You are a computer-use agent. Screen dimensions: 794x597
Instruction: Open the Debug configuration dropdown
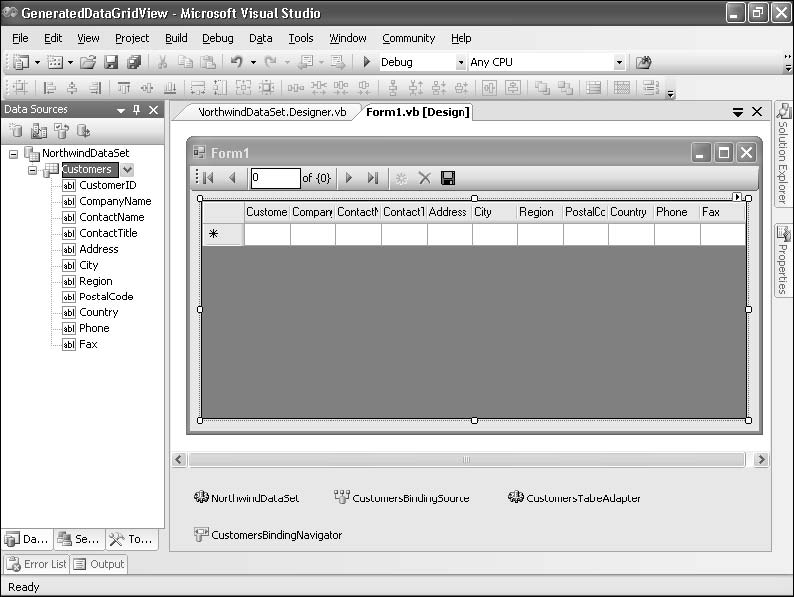coord(461,62)
